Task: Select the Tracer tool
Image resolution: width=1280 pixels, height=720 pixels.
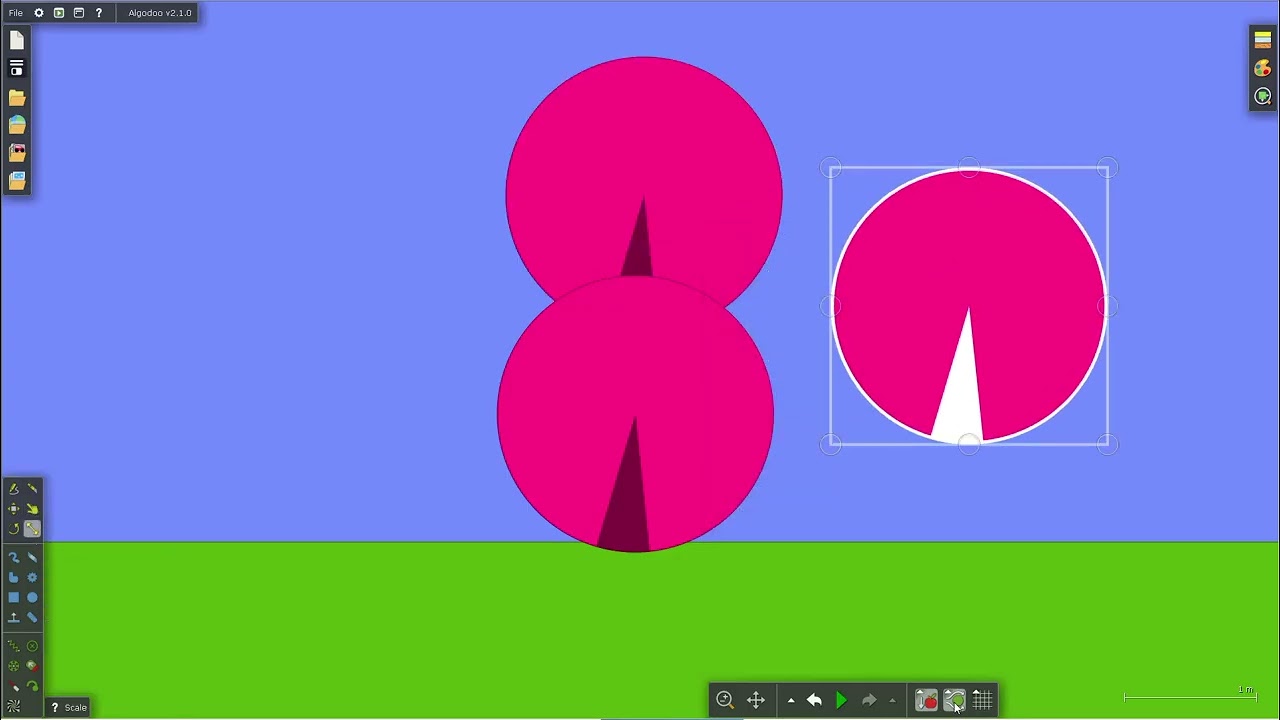Action: tap(32, 686)
